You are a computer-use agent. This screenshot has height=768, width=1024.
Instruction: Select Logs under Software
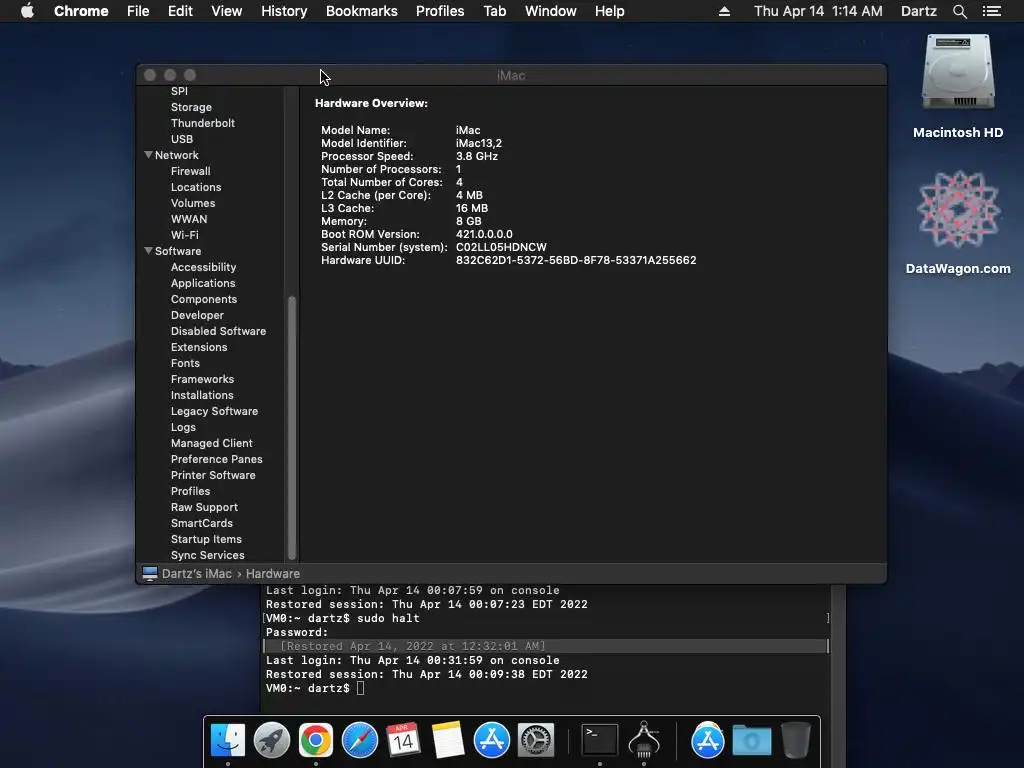coord(184,427)
